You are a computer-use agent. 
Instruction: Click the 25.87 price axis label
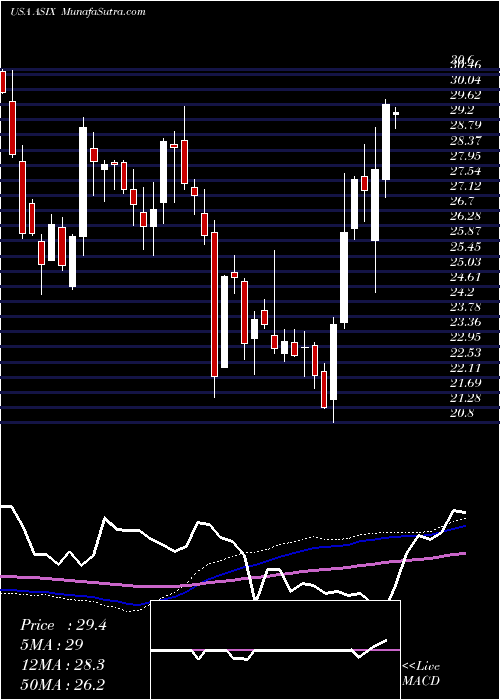(466, 231)
